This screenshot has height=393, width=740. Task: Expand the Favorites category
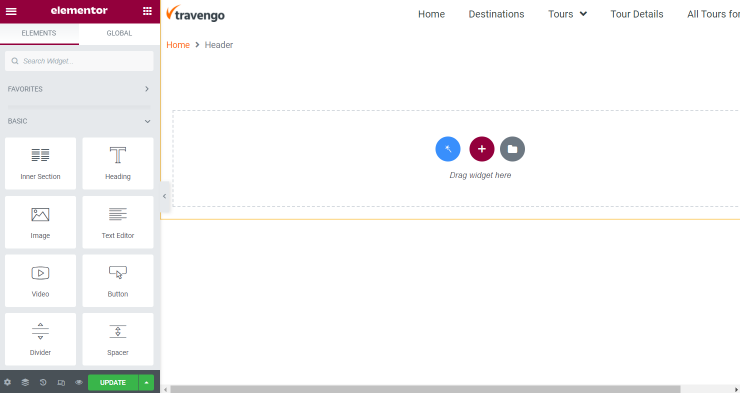click(79, 89)
